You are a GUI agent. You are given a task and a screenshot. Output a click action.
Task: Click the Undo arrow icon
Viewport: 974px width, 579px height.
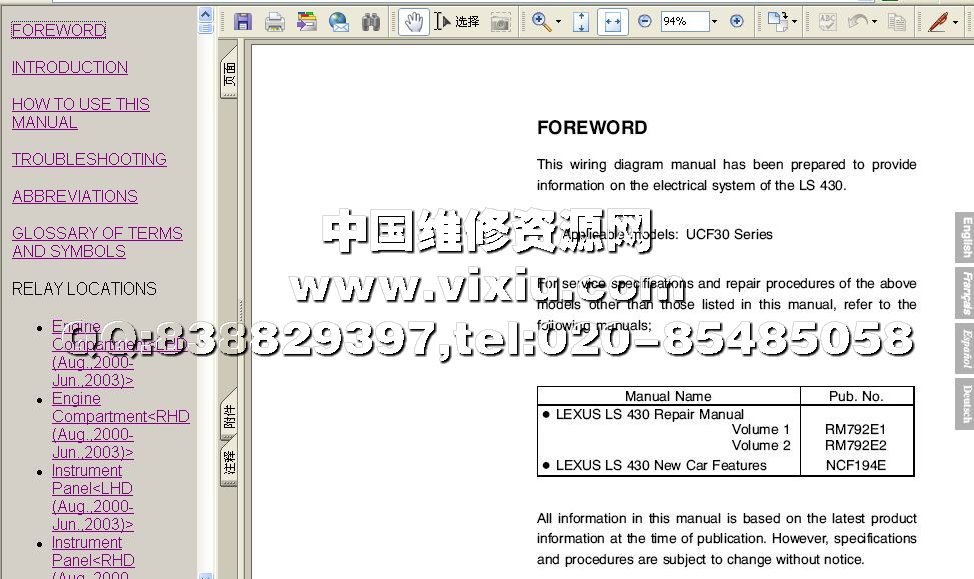[858, 22]
